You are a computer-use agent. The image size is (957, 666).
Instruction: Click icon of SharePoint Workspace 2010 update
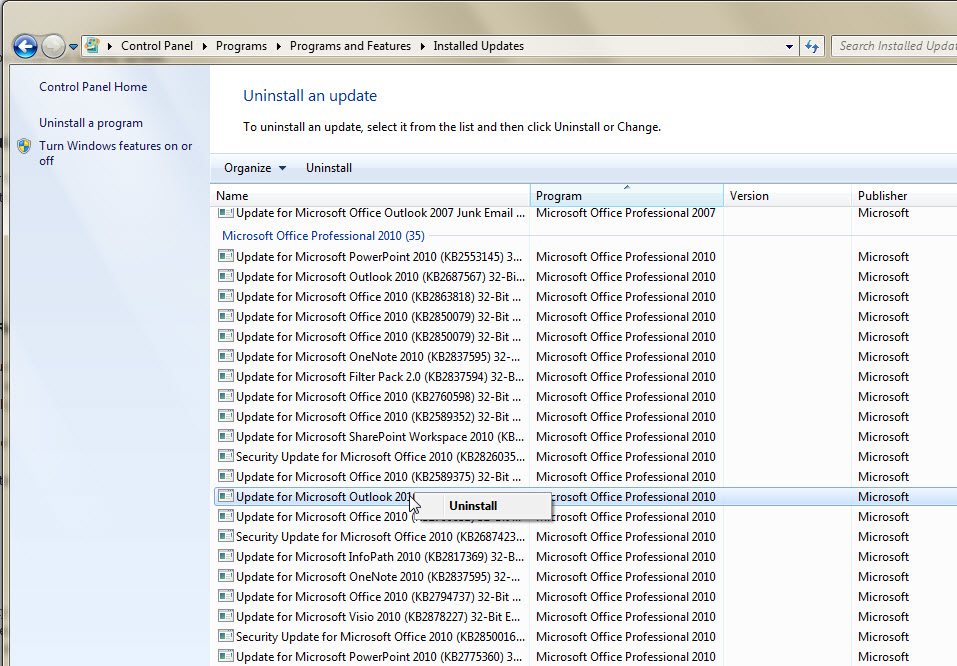point(226,437)
